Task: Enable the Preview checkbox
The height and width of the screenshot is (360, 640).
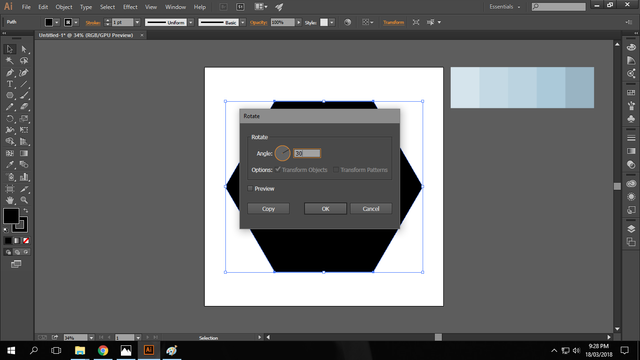Action: (x=250, y=189)
